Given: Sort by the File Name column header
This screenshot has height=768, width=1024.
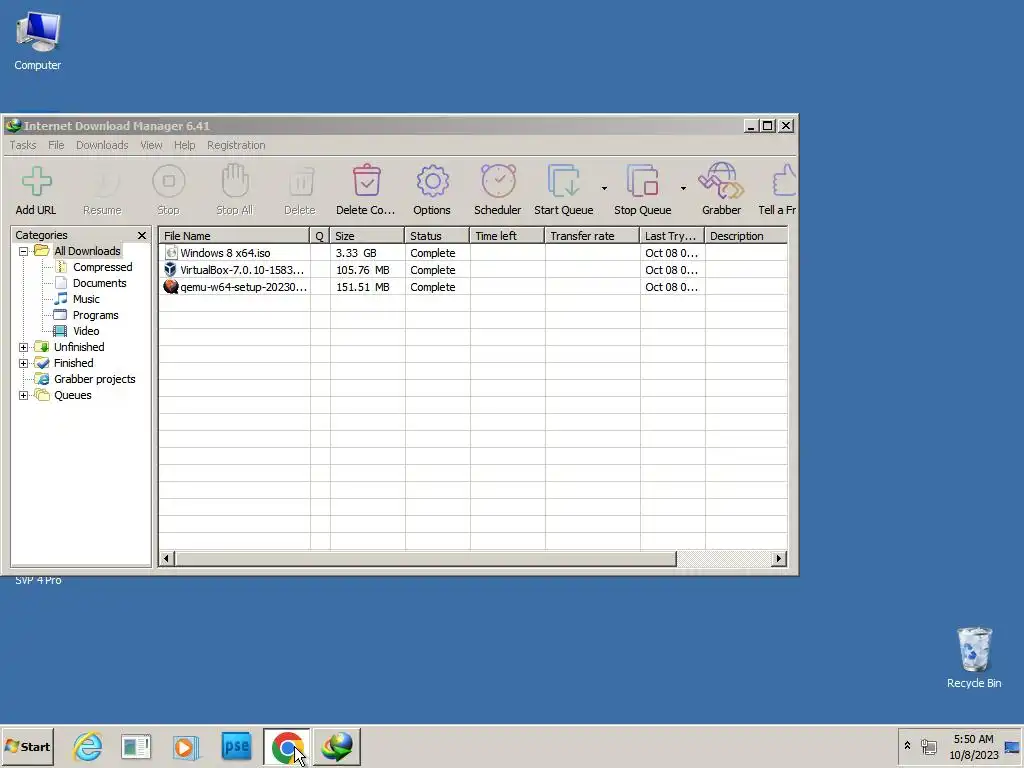Looking at the screenshot, I should tap(234, 236).
